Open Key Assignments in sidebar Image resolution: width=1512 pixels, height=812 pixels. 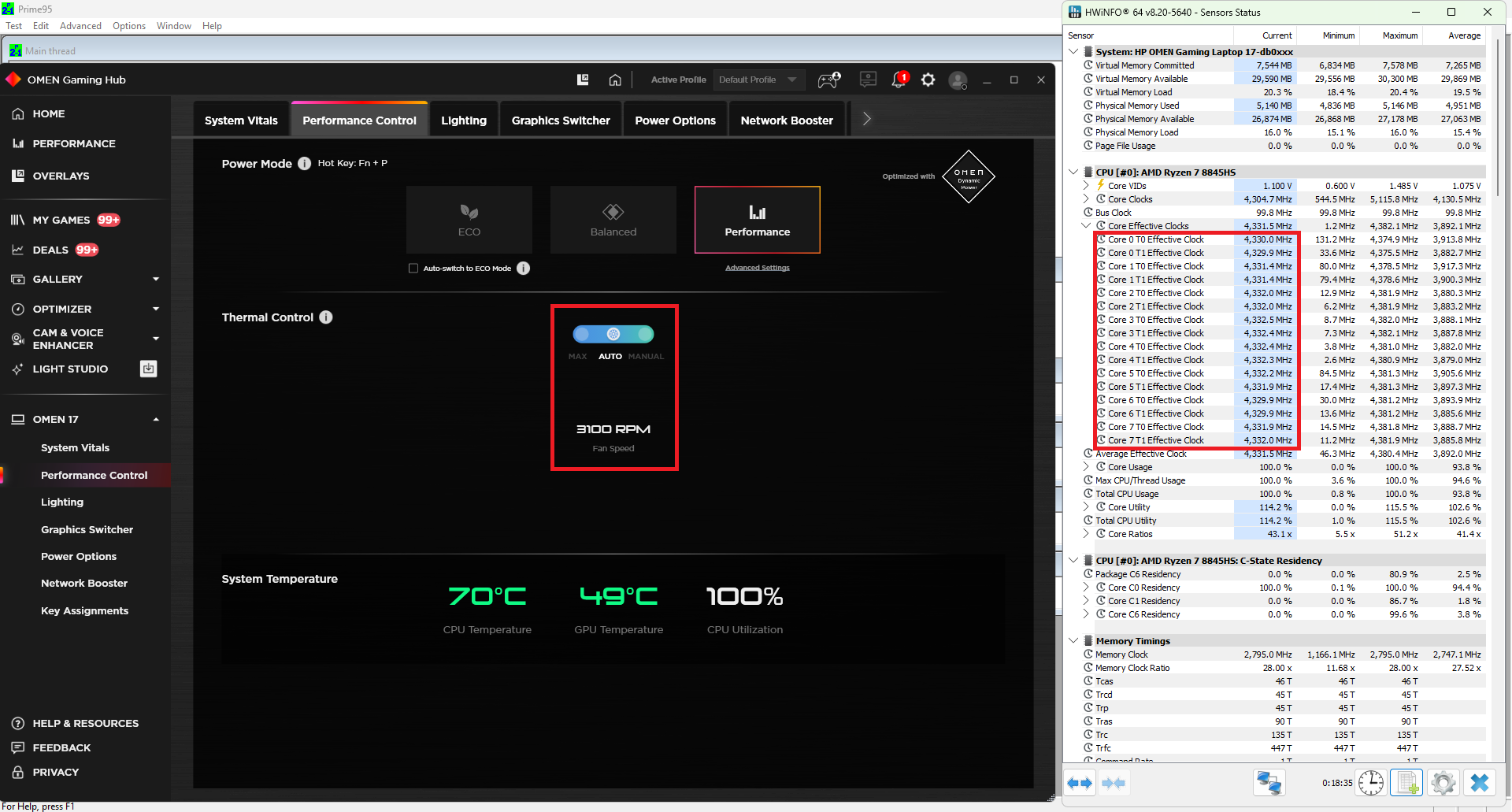(85, 610)
